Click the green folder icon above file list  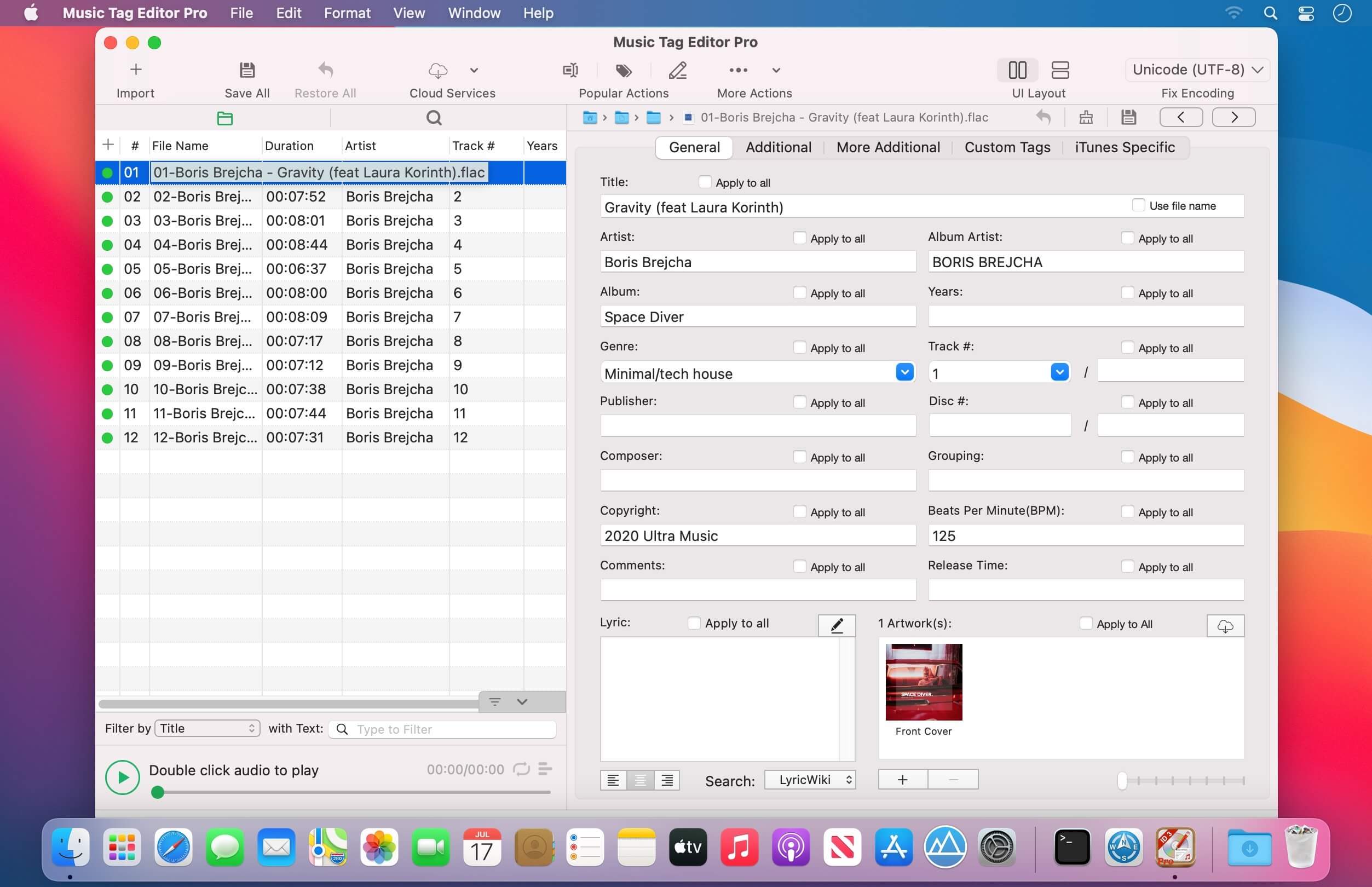point(224,118)
